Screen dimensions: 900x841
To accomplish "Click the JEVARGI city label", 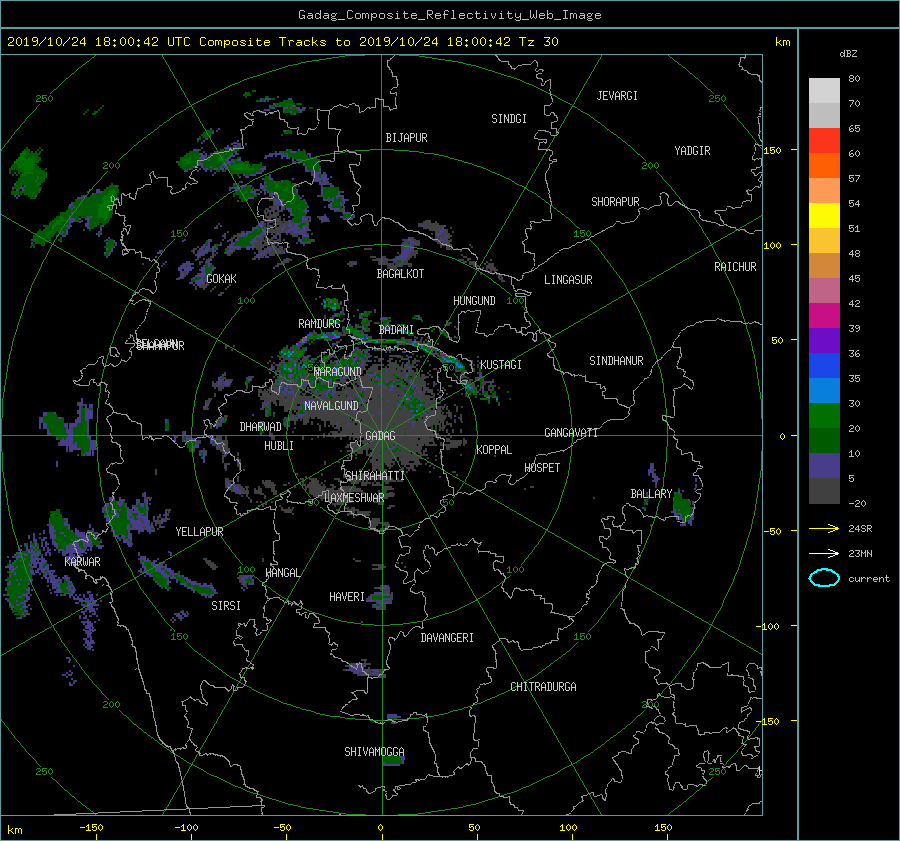I will pos(617,96).
